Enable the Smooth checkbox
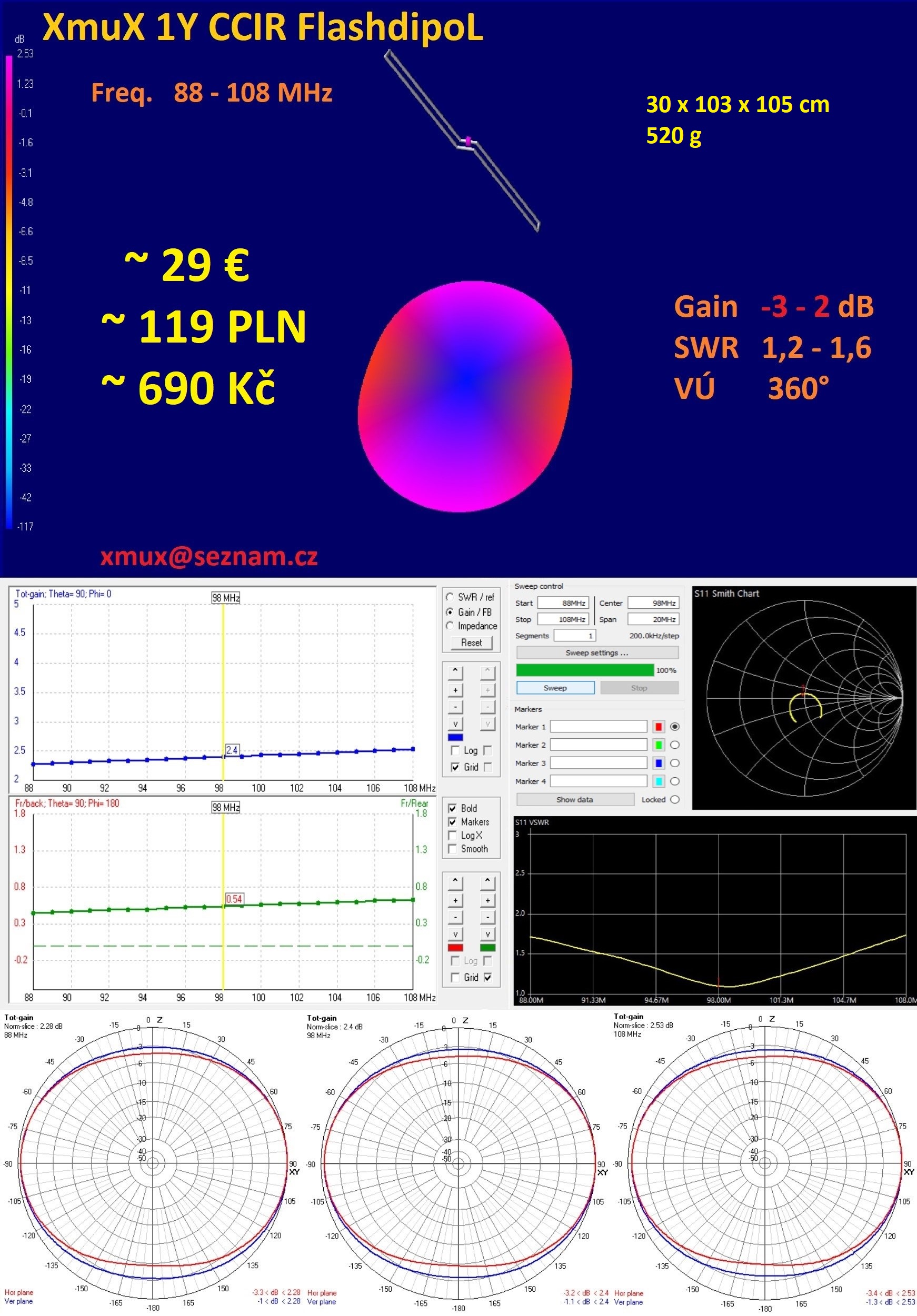 tap(453, 849)
